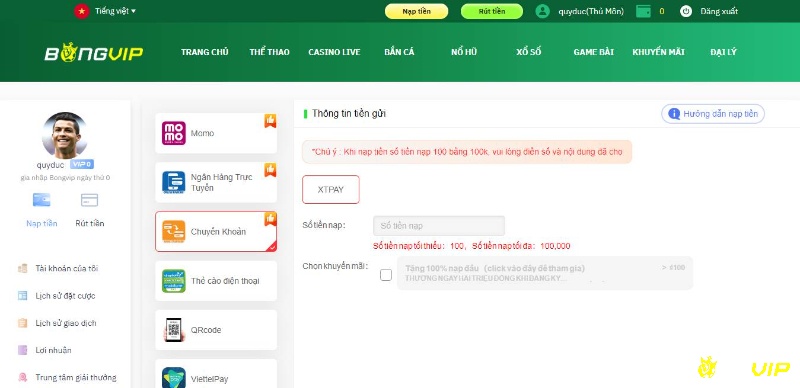
Task: Click the info icon in Hướng dẫn button
Action: coord(674,114)
